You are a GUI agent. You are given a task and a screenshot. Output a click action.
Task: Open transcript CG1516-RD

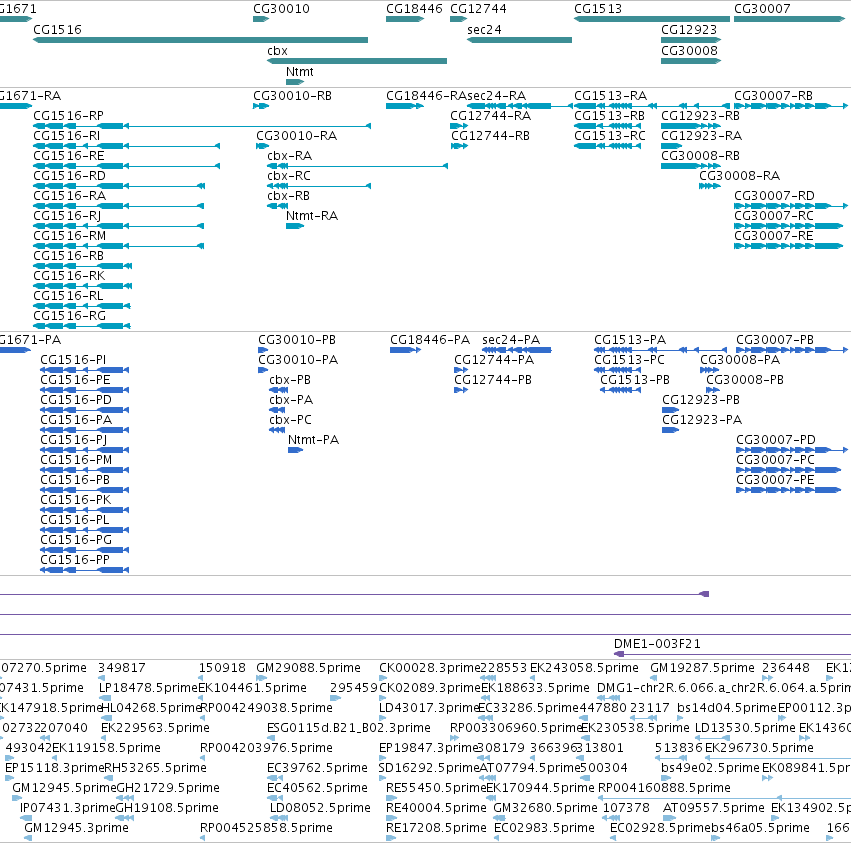[69, 176]
